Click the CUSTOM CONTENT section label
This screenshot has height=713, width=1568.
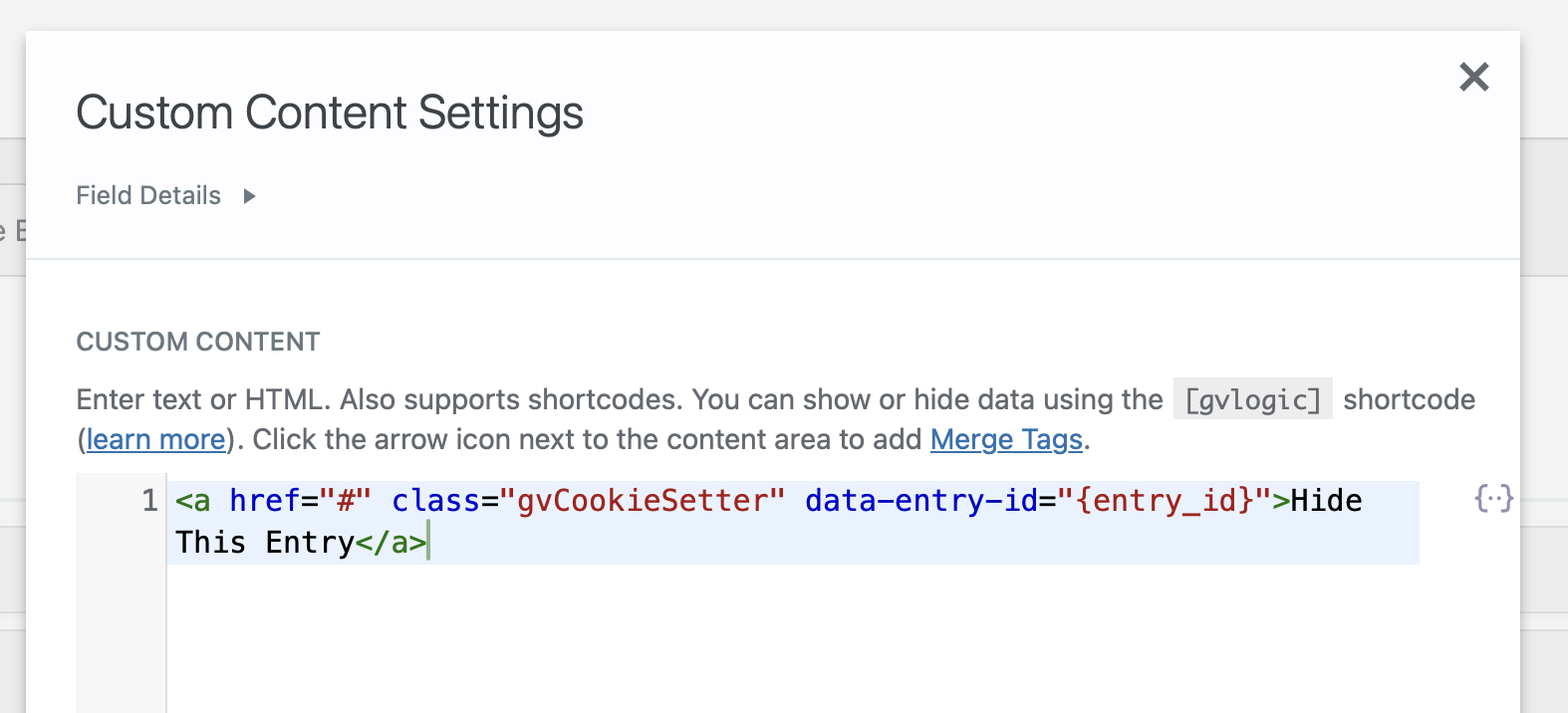point(198,342)
